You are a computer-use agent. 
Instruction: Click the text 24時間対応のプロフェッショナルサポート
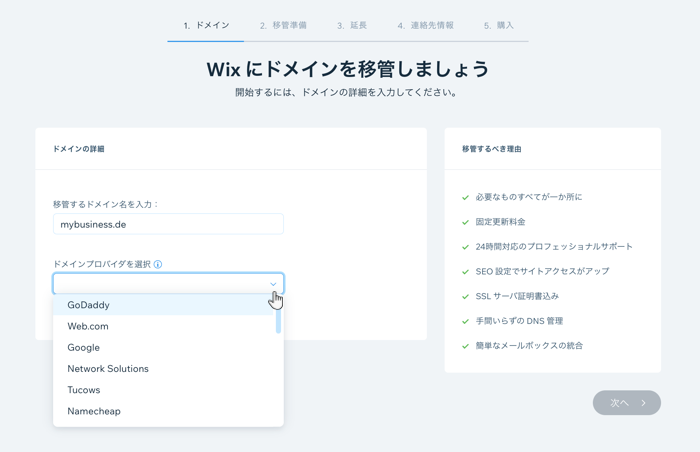click(x=554, y=247)
